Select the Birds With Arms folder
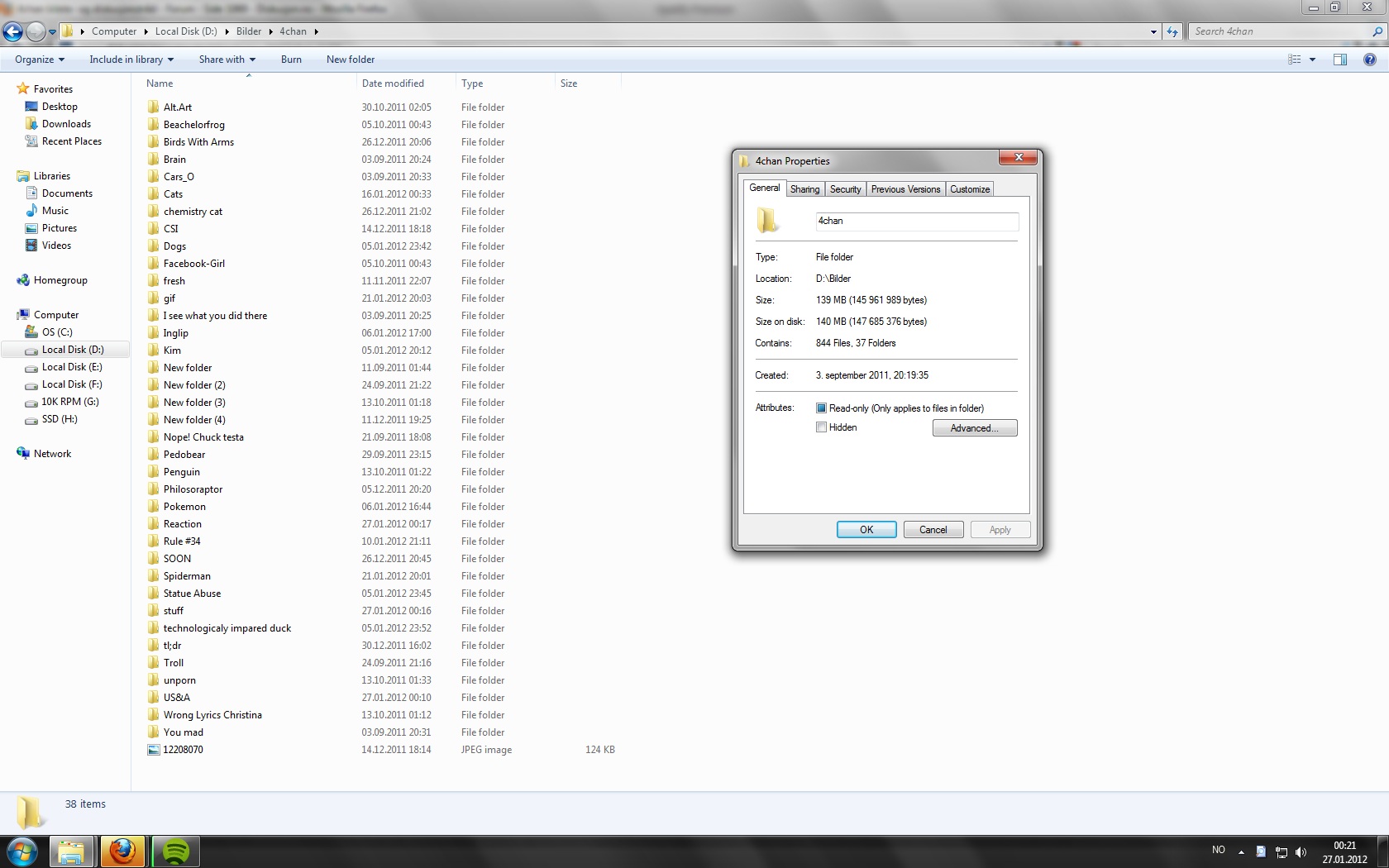Viewport: 1389px width, 868px height. [x=198, y=142]
